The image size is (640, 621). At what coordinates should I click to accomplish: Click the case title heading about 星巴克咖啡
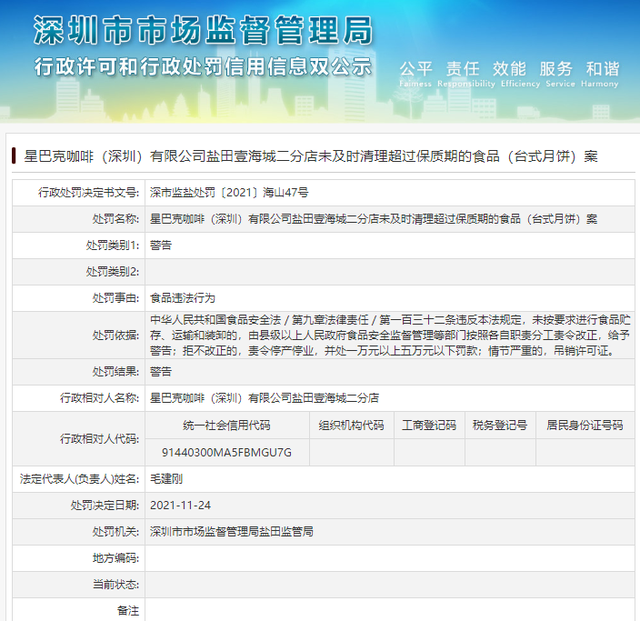pos(310,157)
